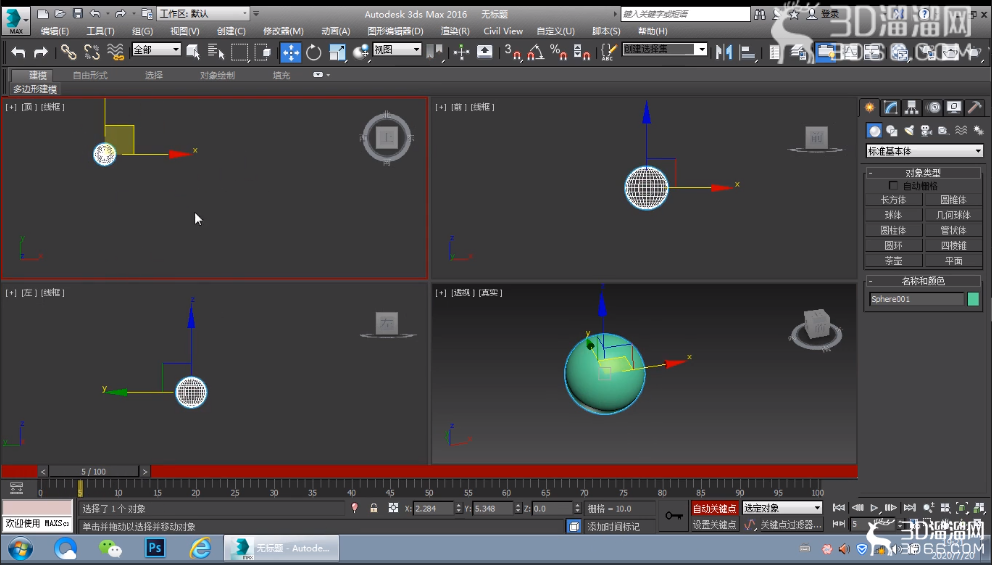Click the Windows Start button
This screenshot has height=565, width=992.
pyautogui.click(x=20, y=548)
